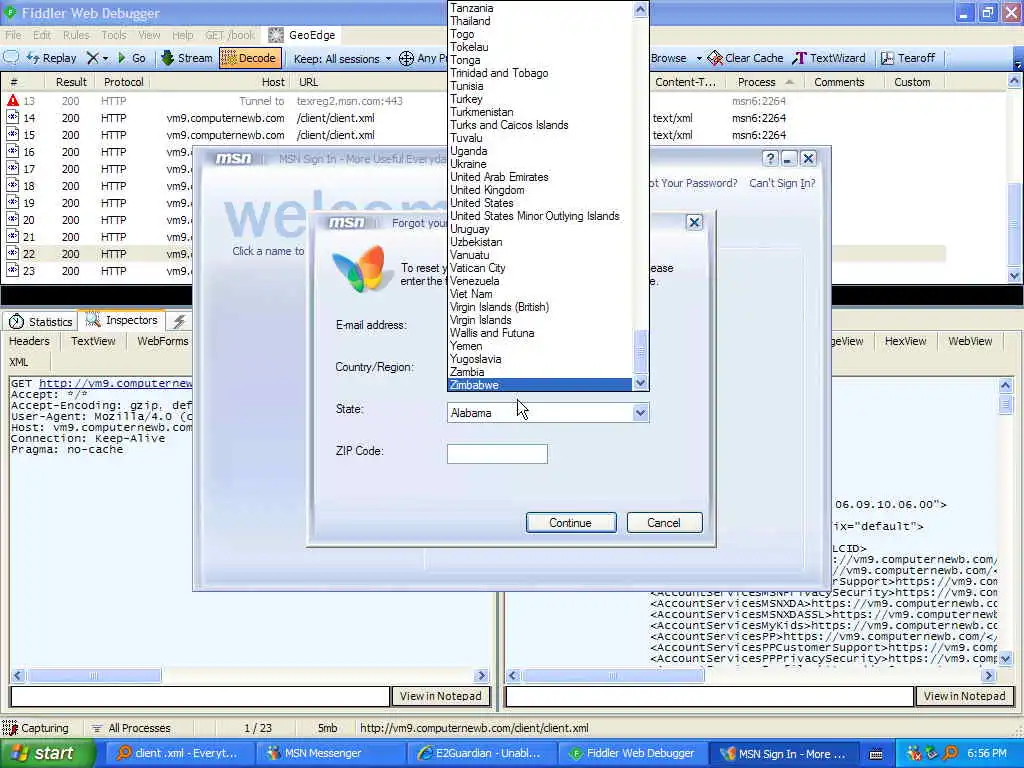Click the lightning AutoResponder tab icon
1024x768 pixels.
pyautogui.click(x=179, y=321)
